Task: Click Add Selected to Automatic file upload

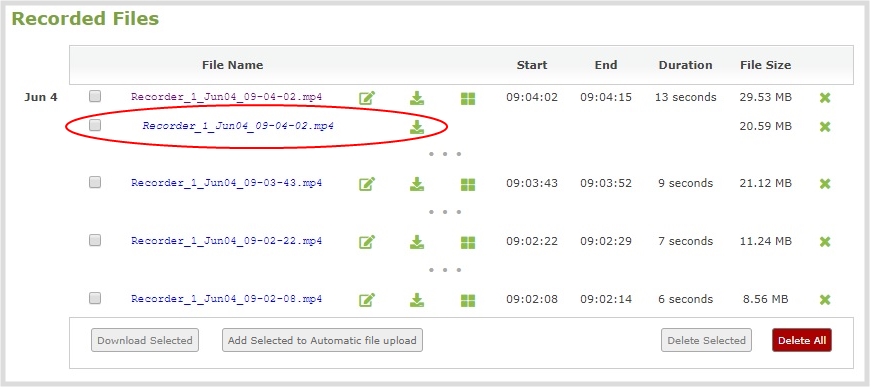Action: click(x=322, y=341)
